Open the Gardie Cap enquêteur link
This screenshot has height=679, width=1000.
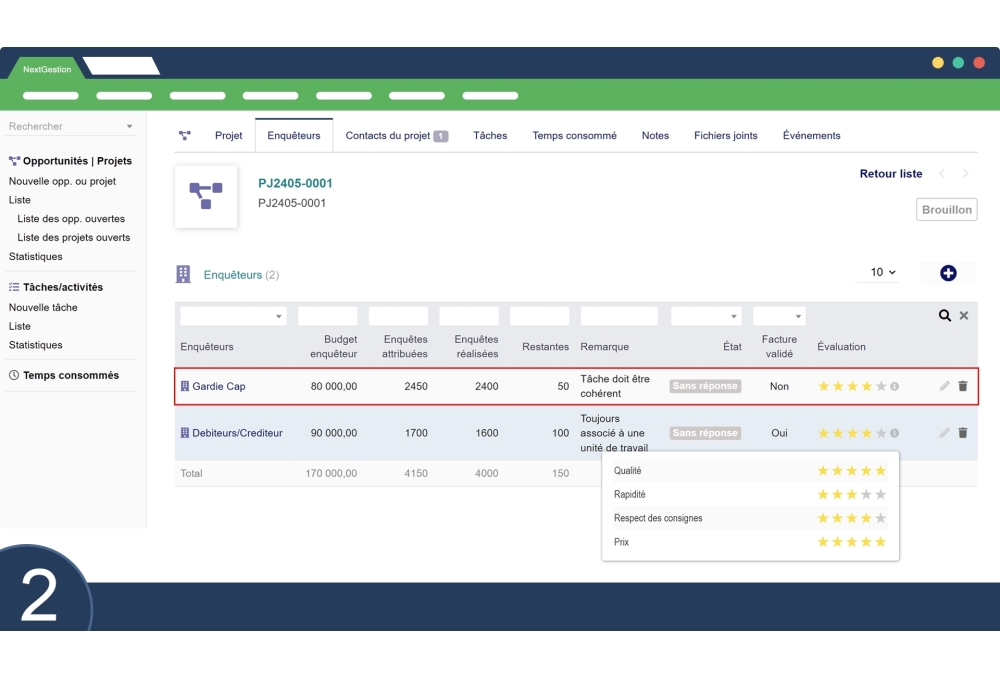click(218, 386)
